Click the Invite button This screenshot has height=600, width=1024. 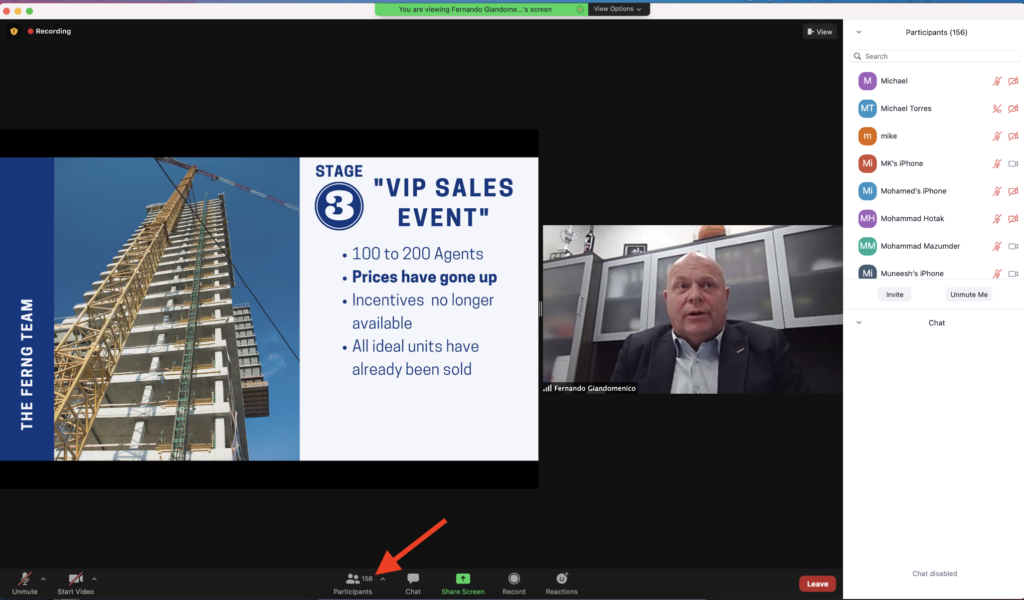[894, 295]
